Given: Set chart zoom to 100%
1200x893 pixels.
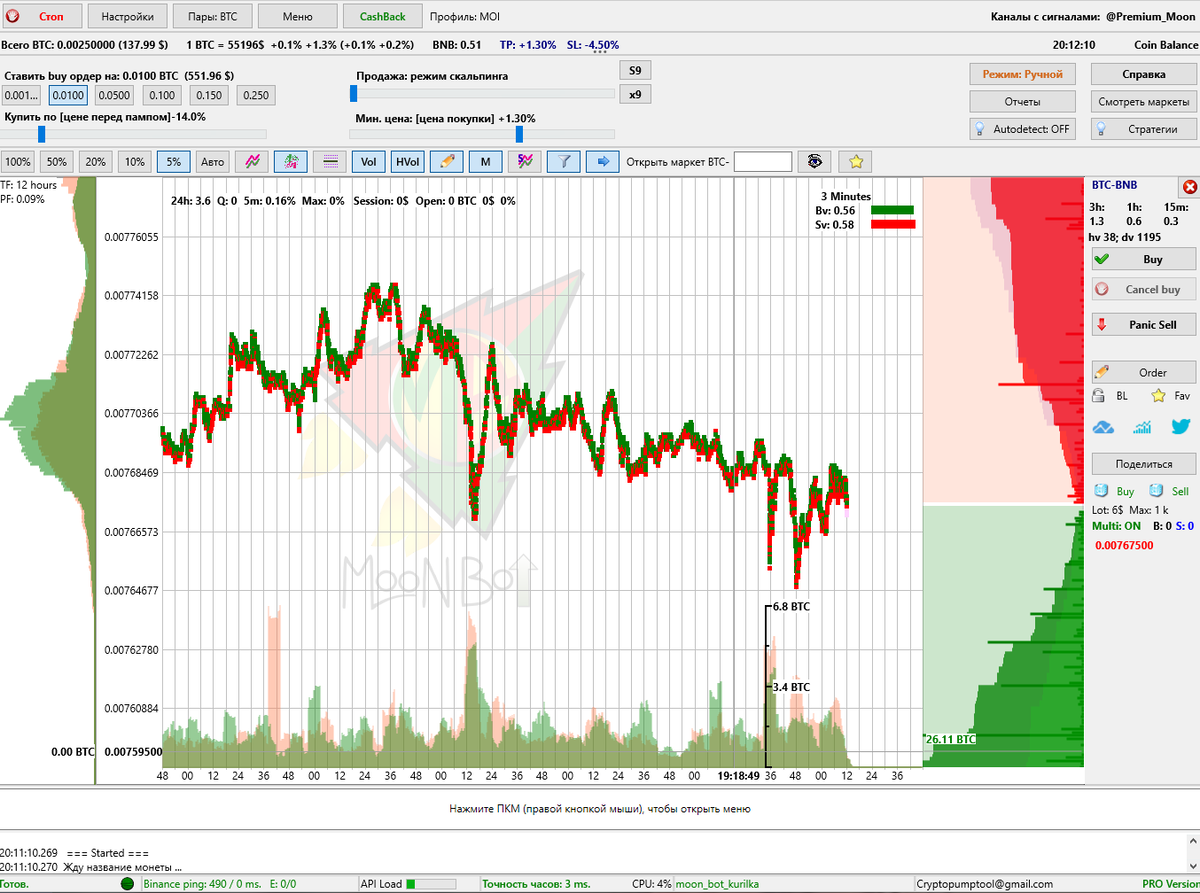Looking at the screenshot, I should tap(18, 161).
